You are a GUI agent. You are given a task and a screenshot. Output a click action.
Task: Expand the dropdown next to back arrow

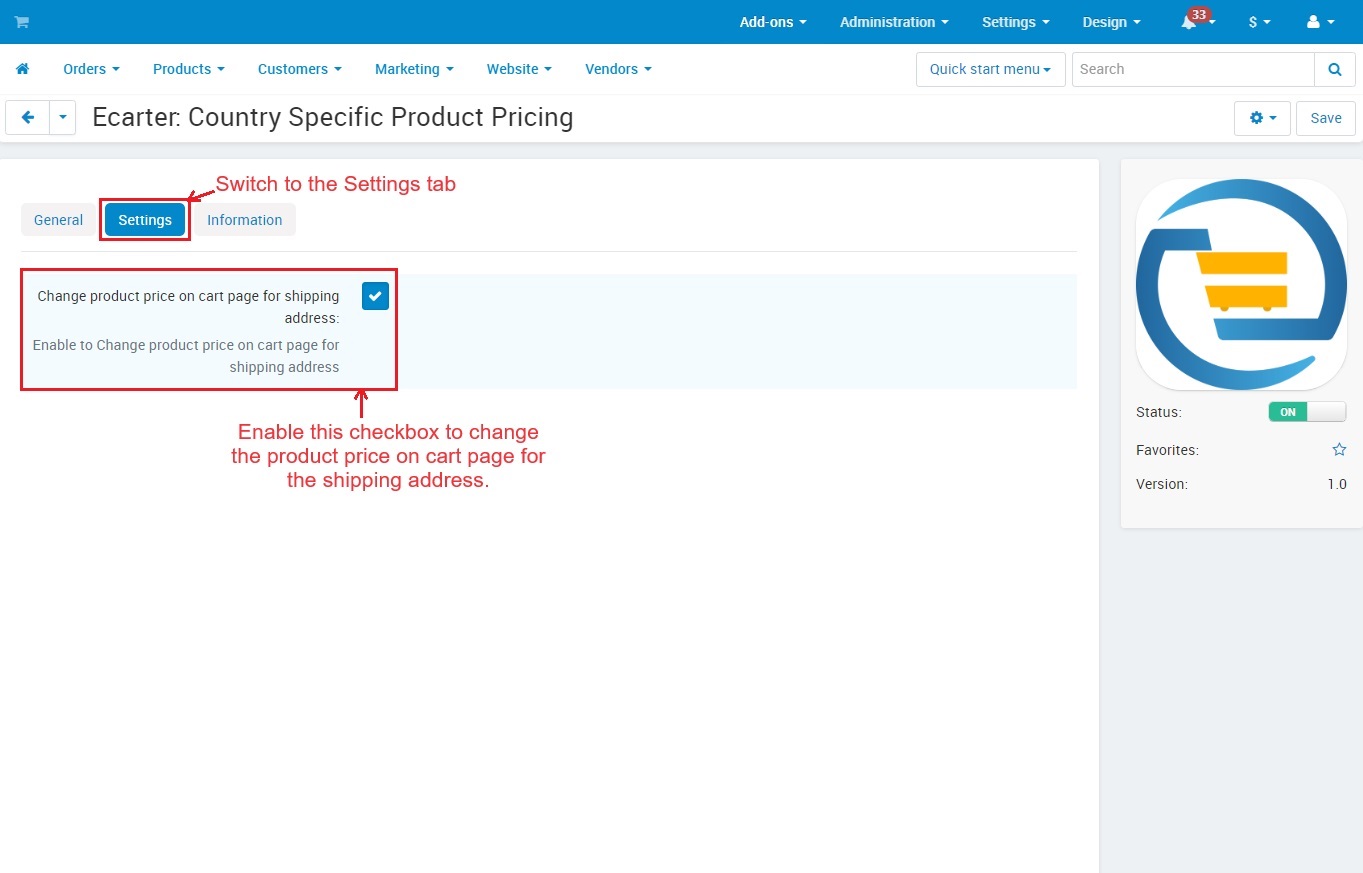click(62, 118)
